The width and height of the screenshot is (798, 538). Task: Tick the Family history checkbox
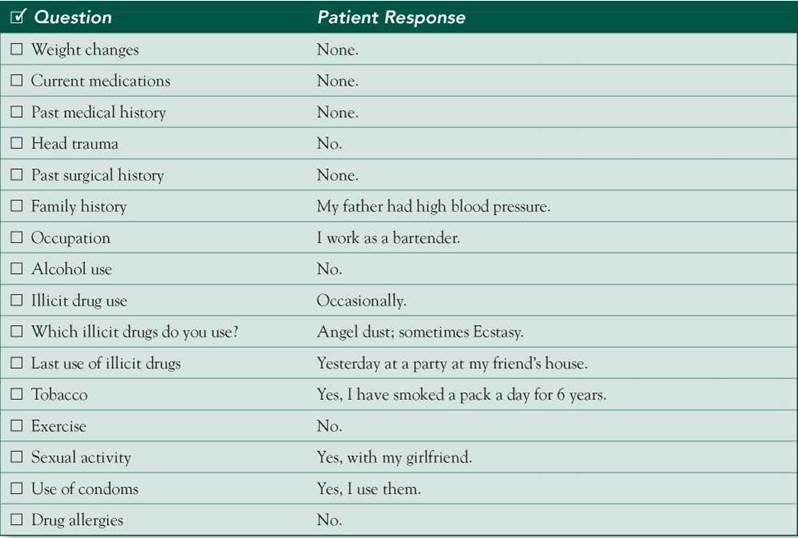(x=16, y=207)
